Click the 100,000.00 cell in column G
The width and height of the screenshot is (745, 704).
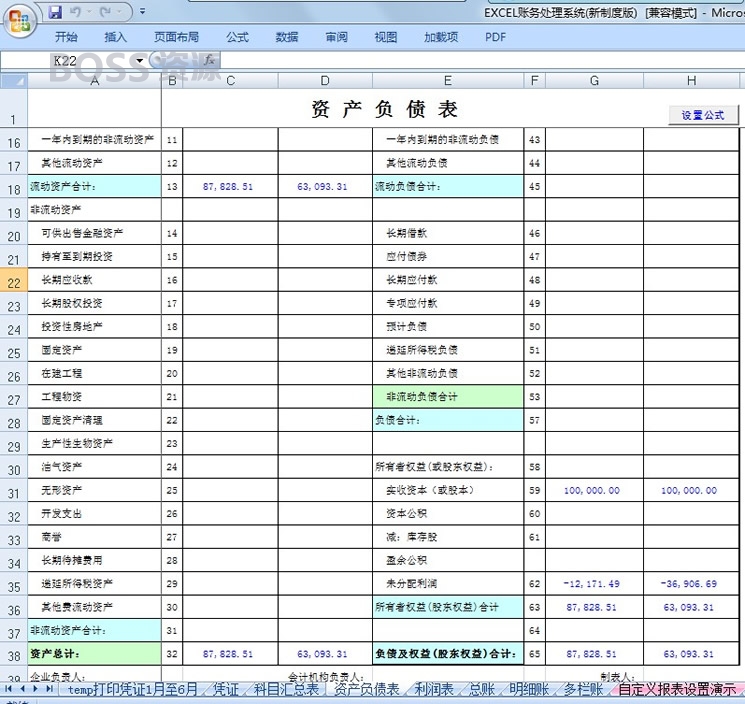click(x=594, y=490)
